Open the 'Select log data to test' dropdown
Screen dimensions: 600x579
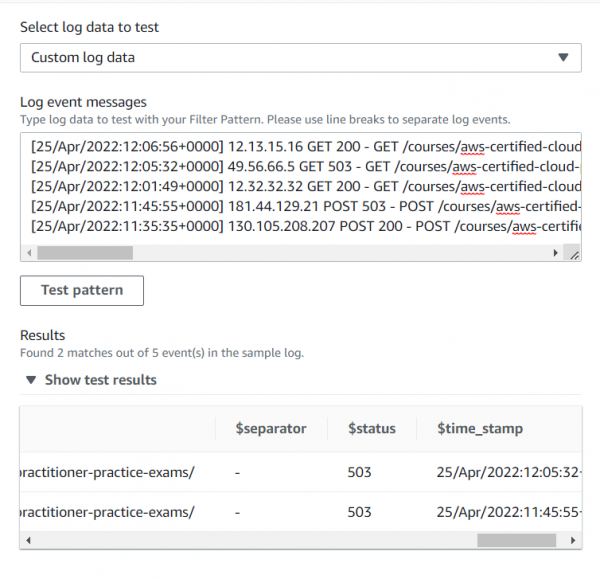[x=300, y=58]
